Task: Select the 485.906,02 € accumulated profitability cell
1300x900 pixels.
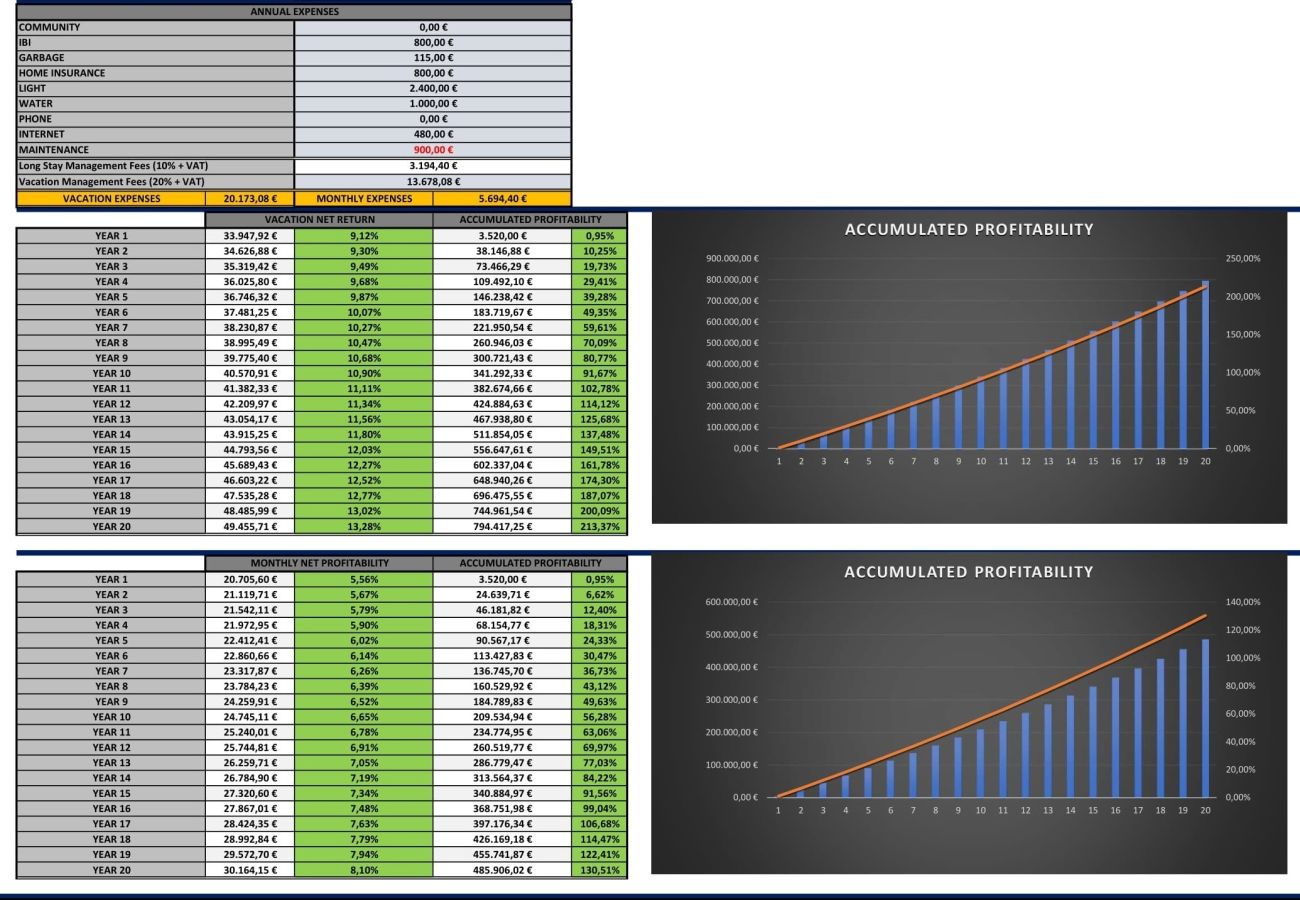Action: (x=502, y=870)
